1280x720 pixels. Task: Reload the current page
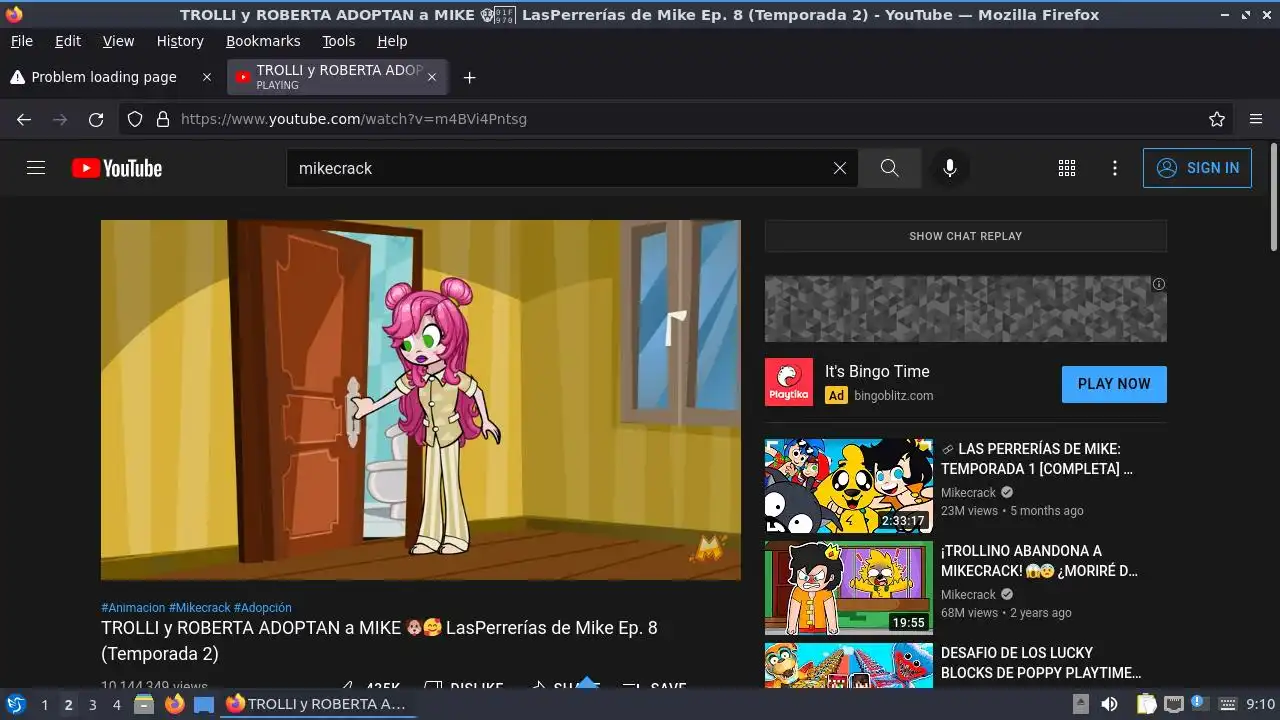pos(96,119)
